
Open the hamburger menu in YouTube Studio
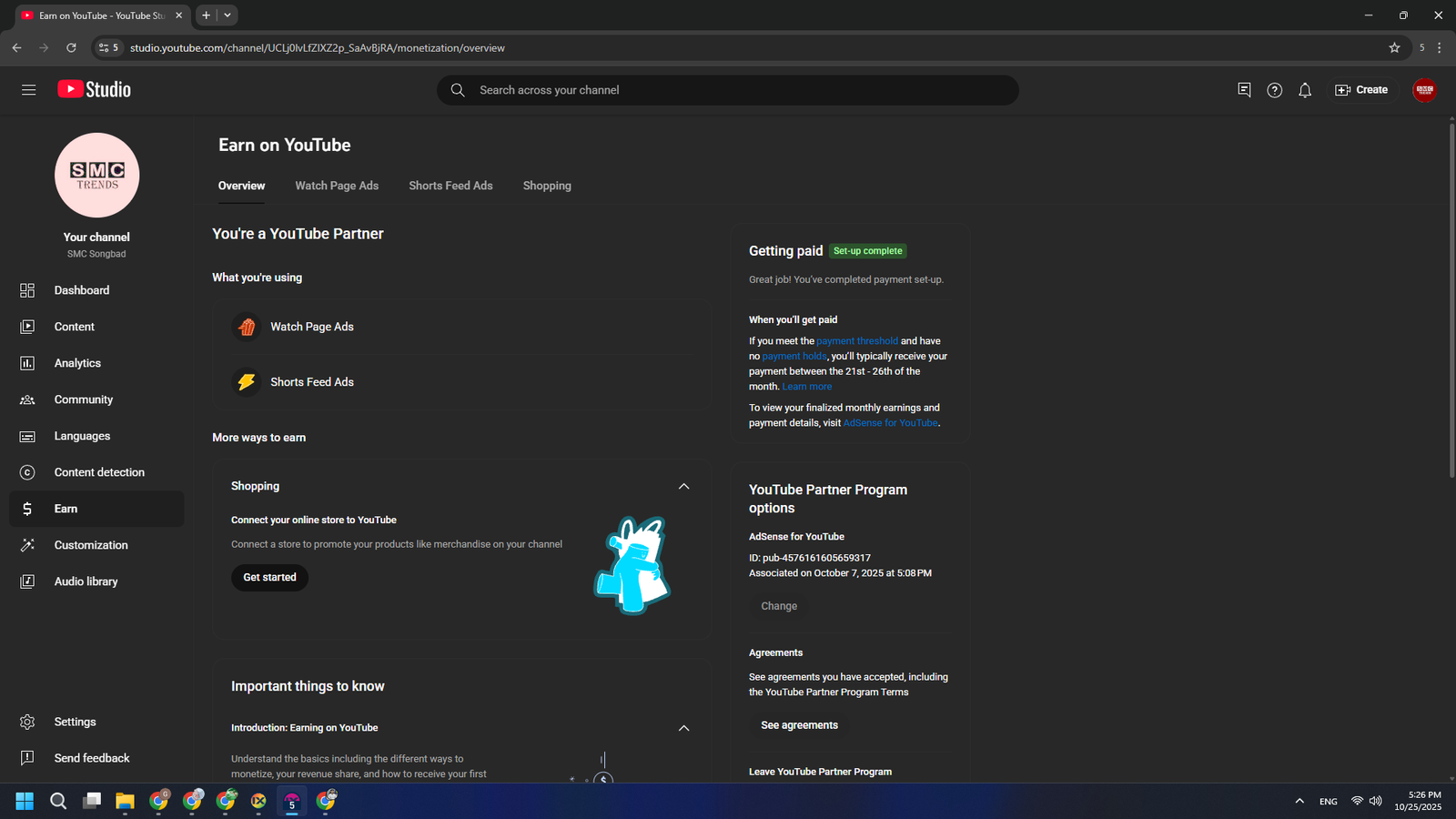pos(29,90)
